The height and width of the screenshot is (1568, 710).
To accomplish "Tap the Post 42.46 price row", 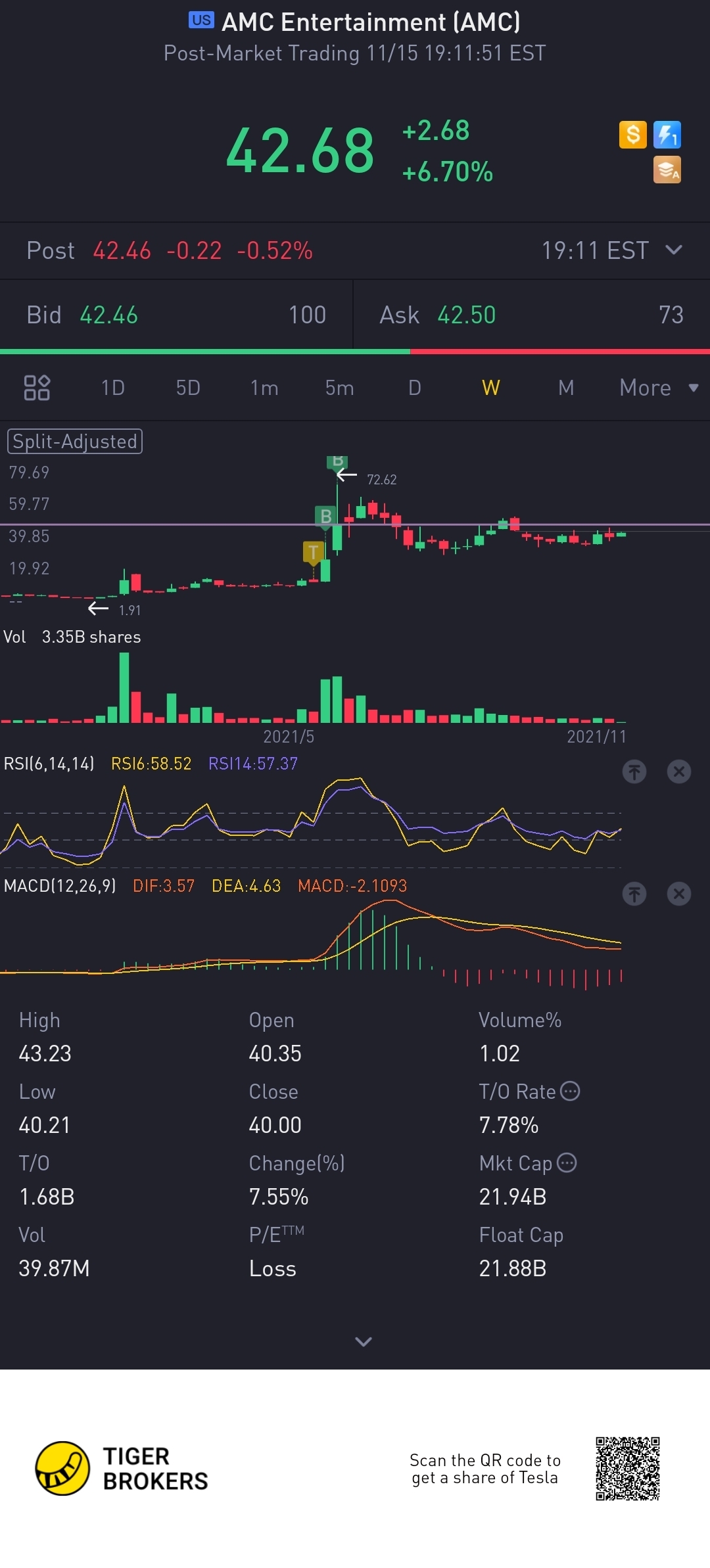I will (355, 250).
